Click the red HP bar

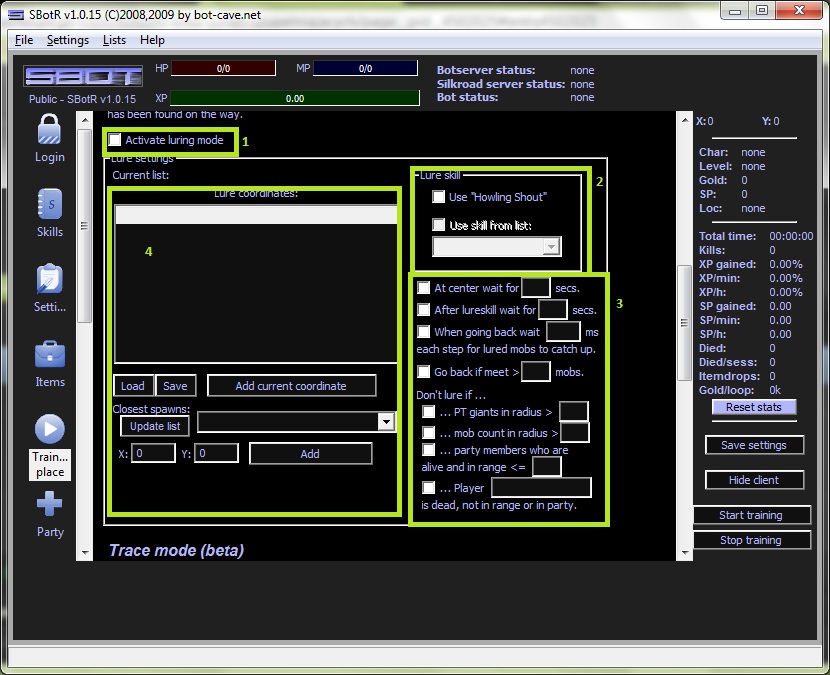pyautogui.click(x=223, y=68)
